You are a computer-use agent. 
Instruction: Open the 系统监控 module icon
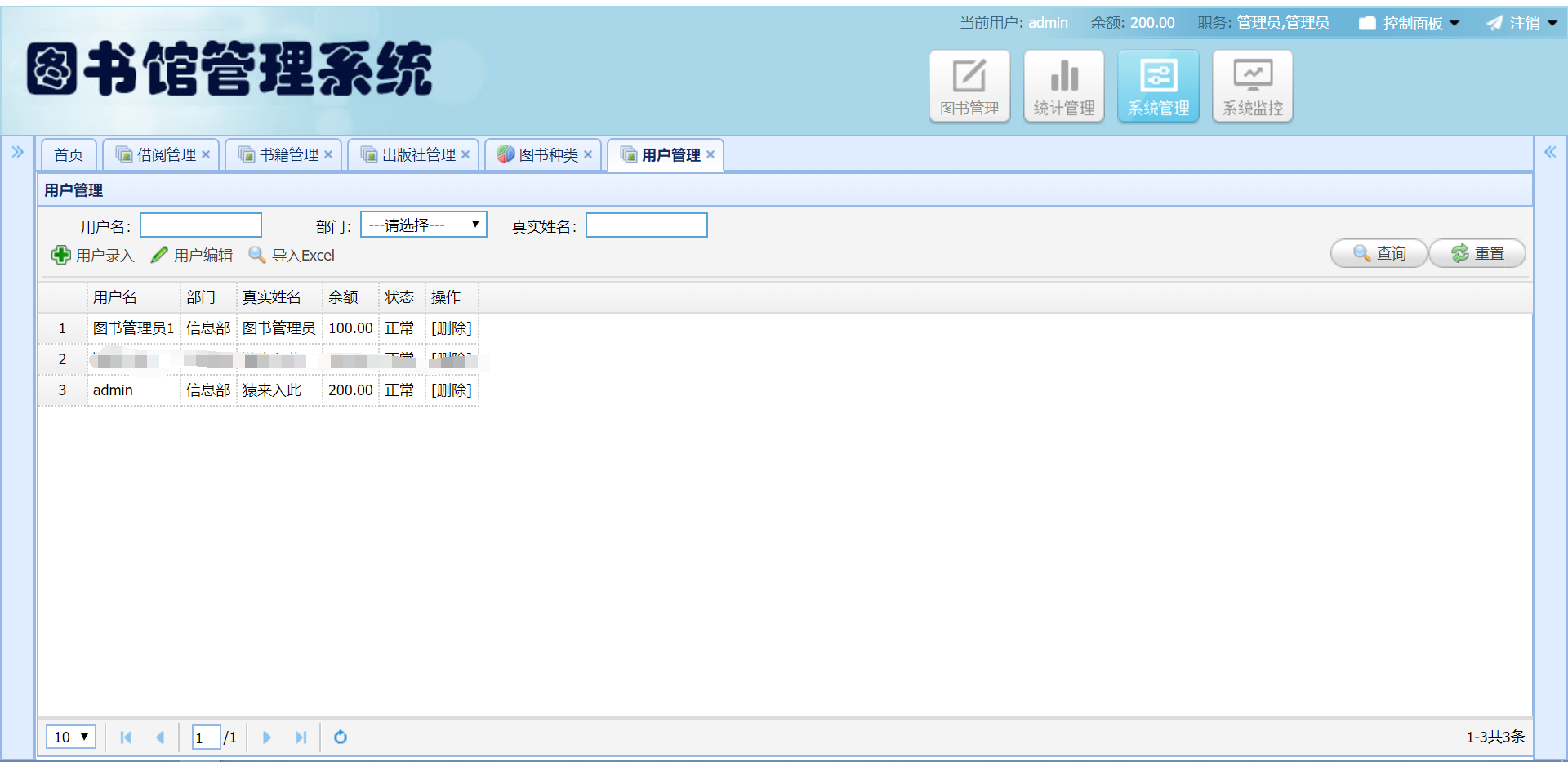[x=1252, y=85]
